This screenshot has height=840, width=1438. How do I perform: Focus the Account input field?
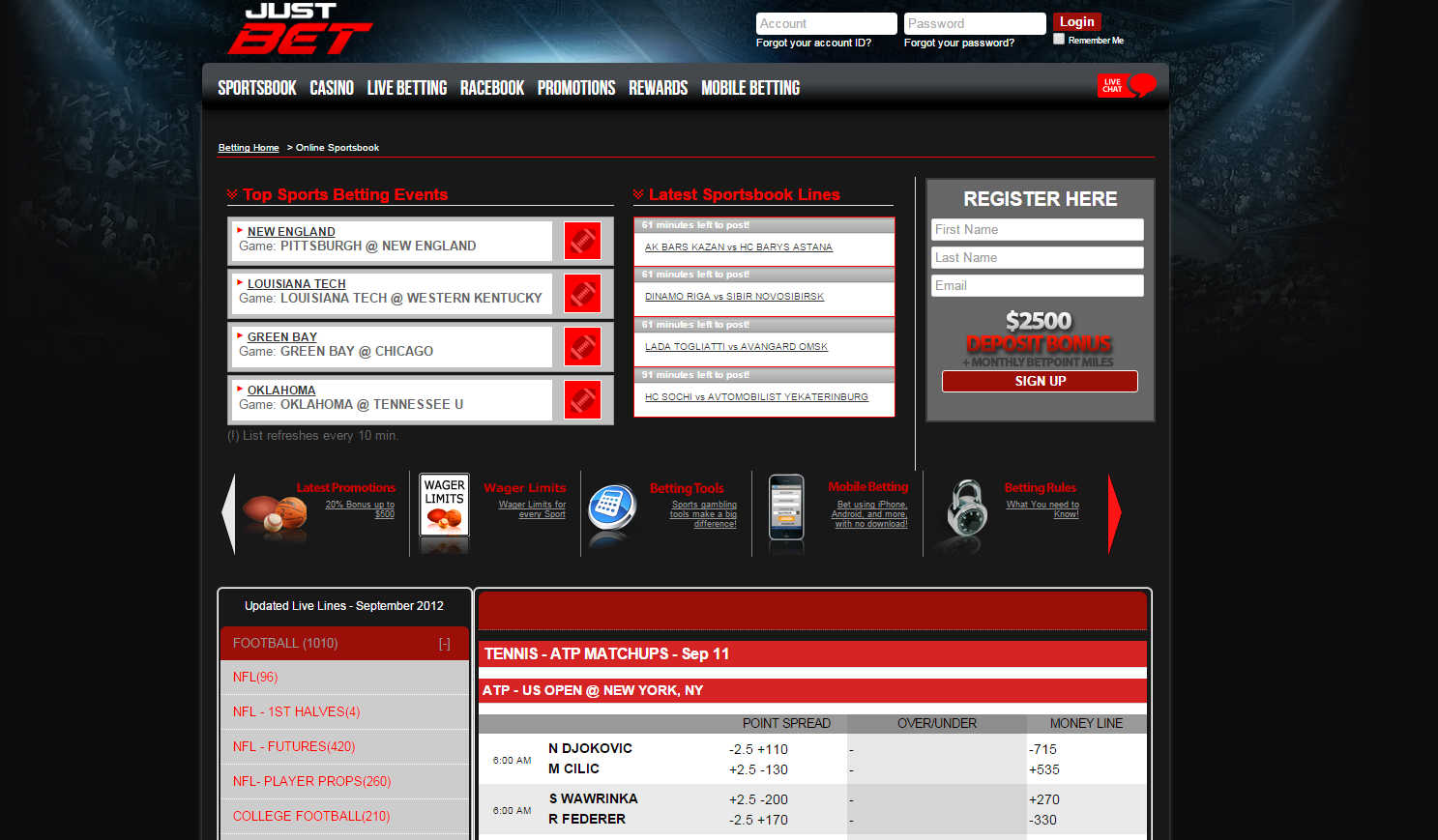(x=826, y=23)
